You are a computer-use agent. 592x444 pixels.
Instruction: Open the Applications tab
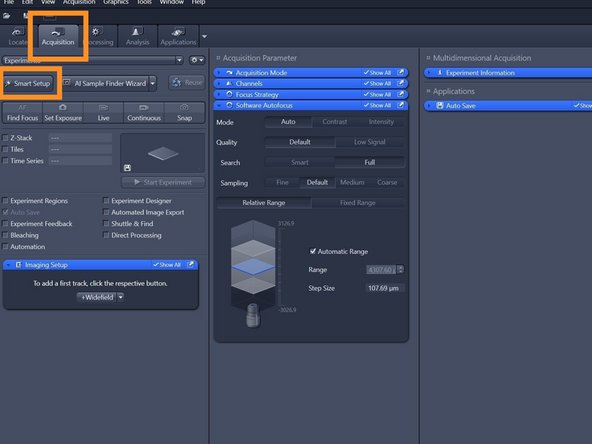(178, 36)
